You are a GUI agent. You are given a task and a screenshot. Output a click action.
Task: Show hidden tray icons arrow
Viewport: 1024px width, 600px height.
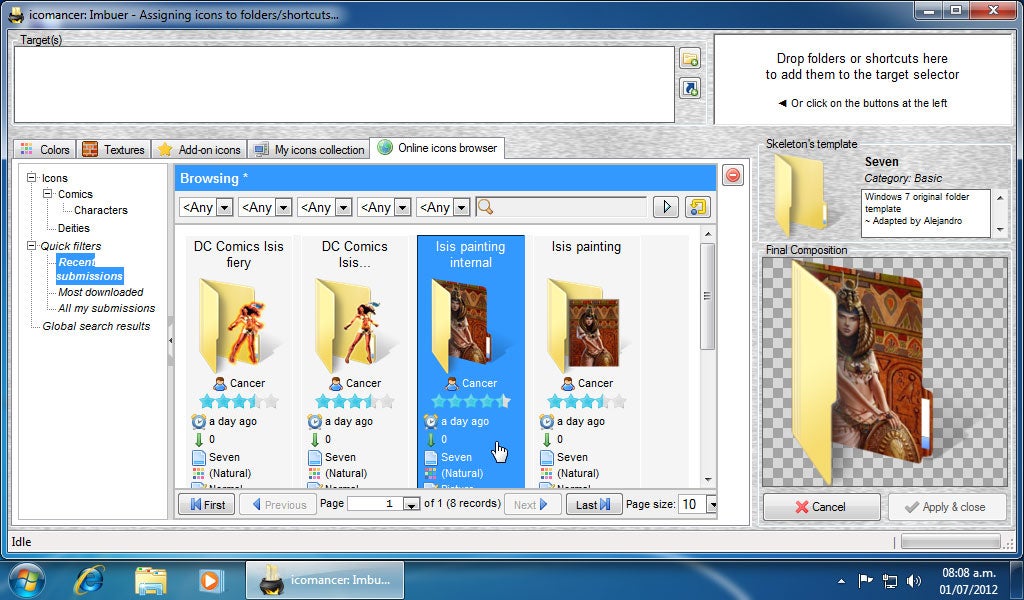841,580
